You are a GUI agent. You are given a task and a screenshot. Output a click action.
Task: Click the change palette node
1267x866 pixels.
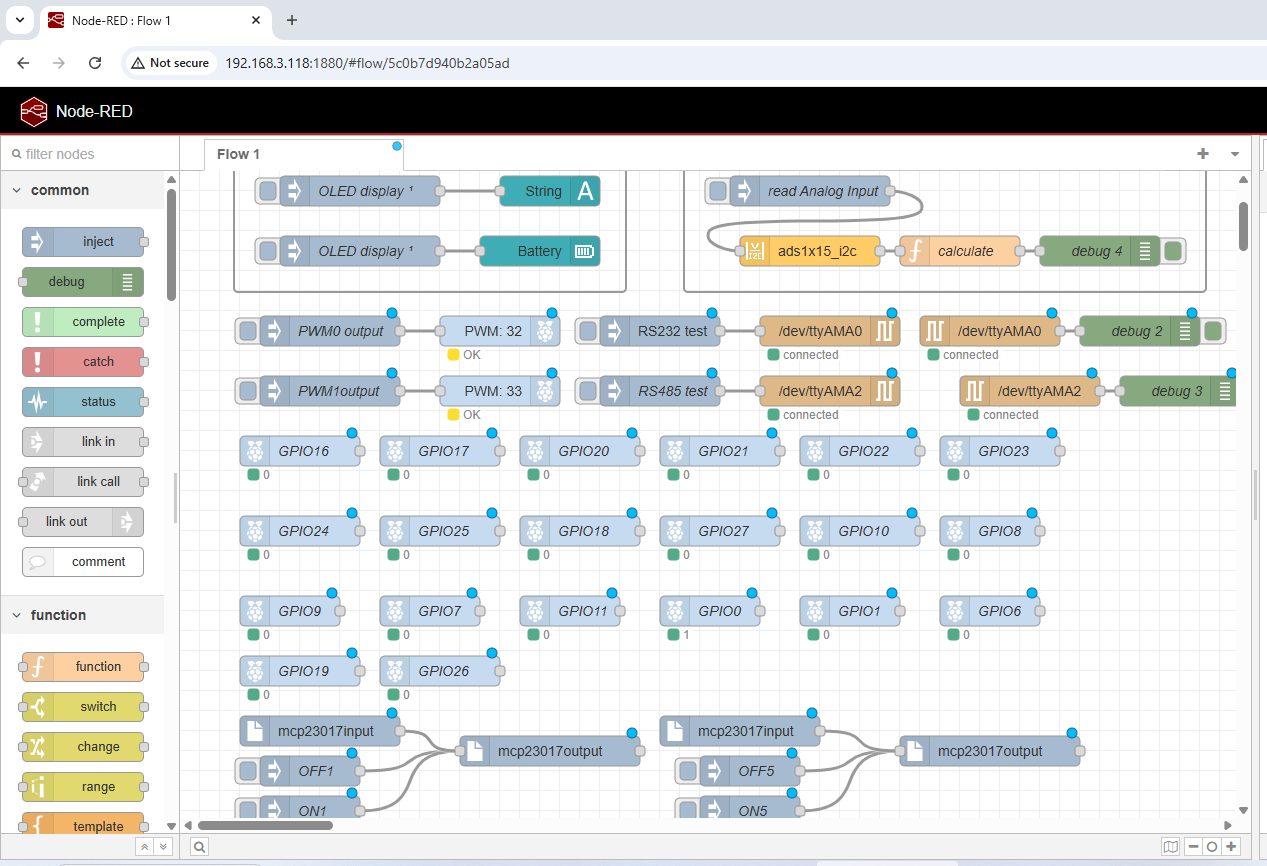pyautogui.click(x=83, y=746)
